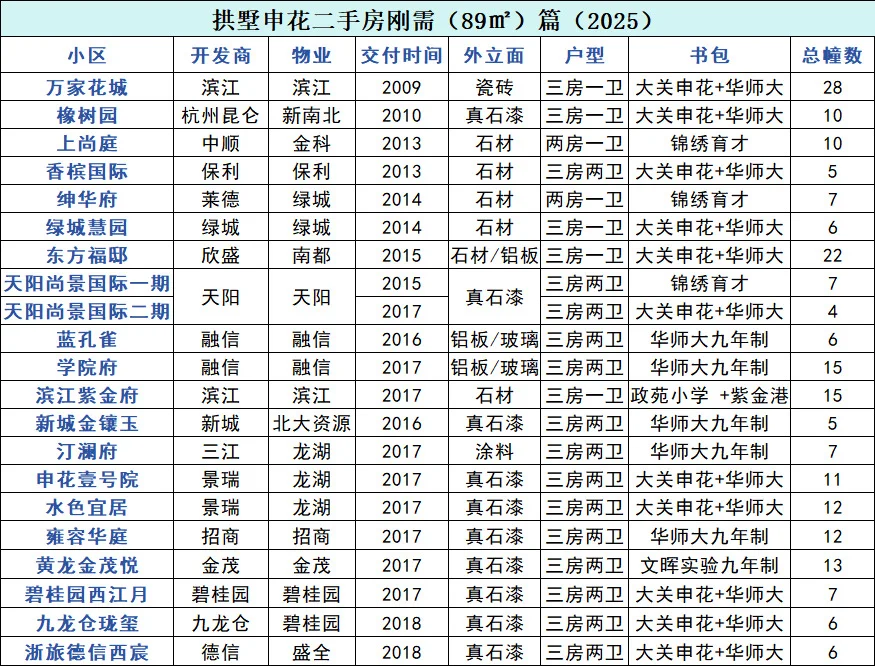This screenshot has height=666, width=875.
Task: Click the building count 11 cell
Action: point(833,479)
